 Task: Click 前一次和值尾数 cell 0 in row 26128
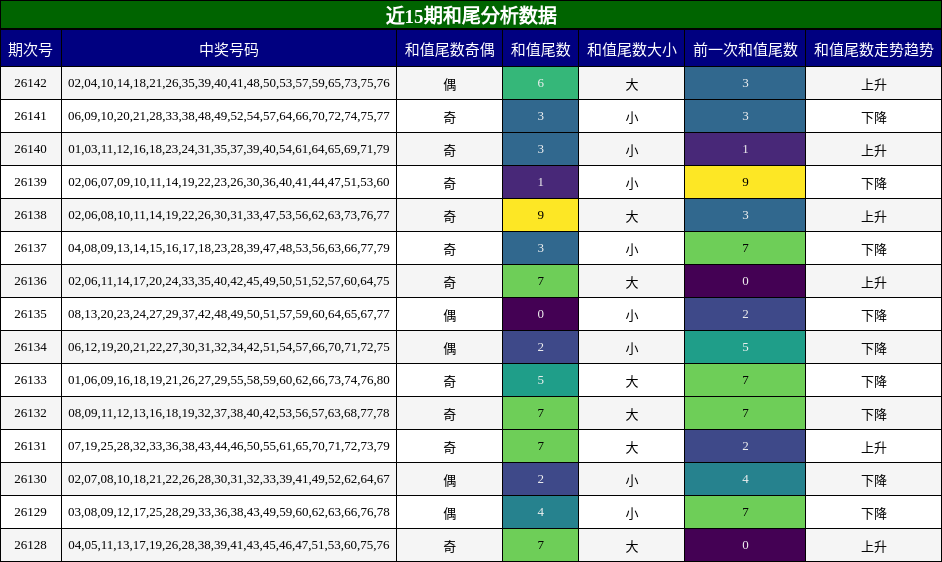click(745, 546)
